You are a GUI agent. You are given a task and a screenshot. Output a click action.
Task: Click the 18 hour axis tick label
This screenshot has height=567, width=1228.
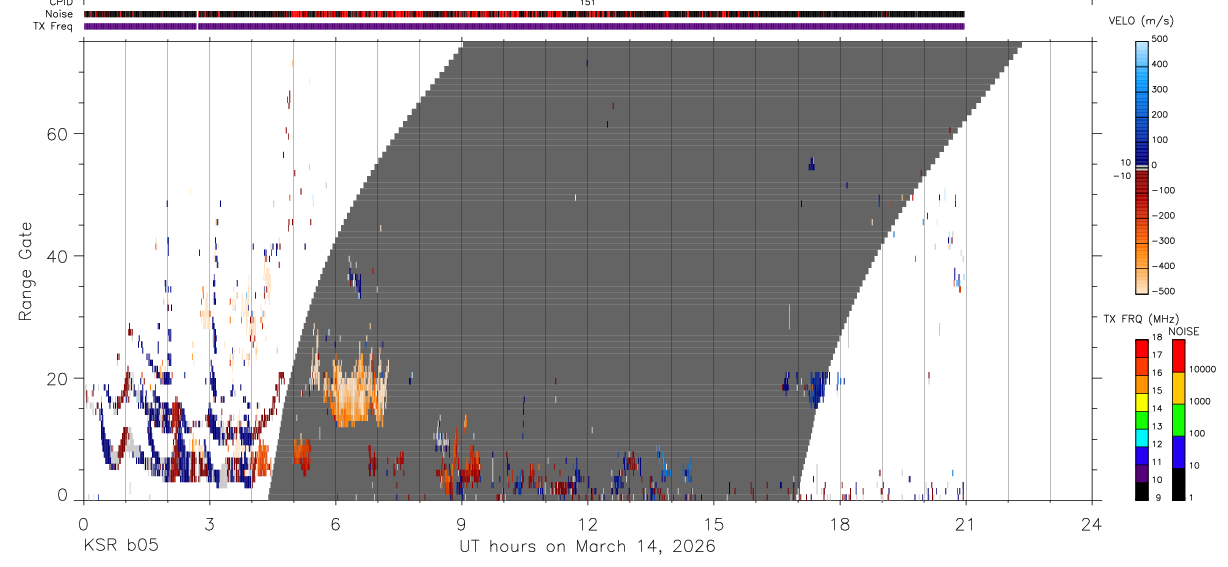(840, 523)
